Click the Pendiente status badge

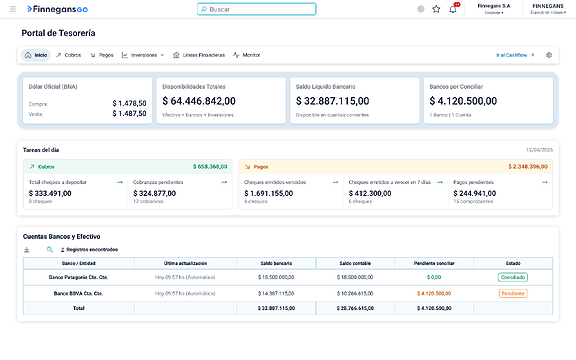tap(513, 294)
